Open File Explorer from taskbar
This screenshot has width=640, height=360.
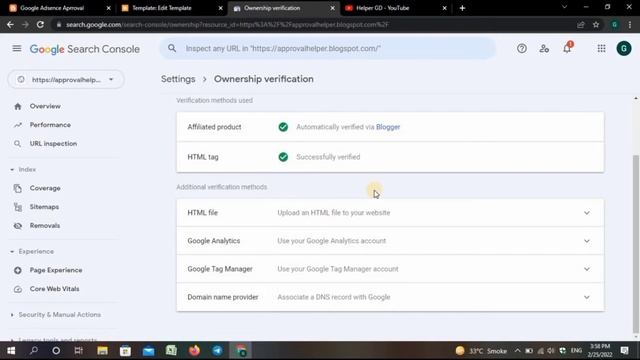coord(102,351)
